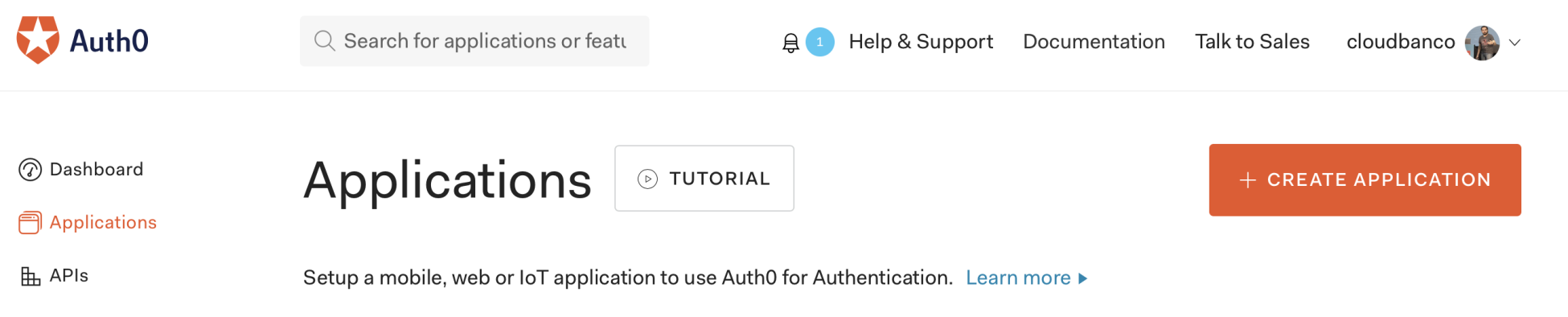Open Help & Support in top navigation
Image resolution: width=1568 pixels, height=317 pixels.
pyautogui.click(x=921, y=42)
